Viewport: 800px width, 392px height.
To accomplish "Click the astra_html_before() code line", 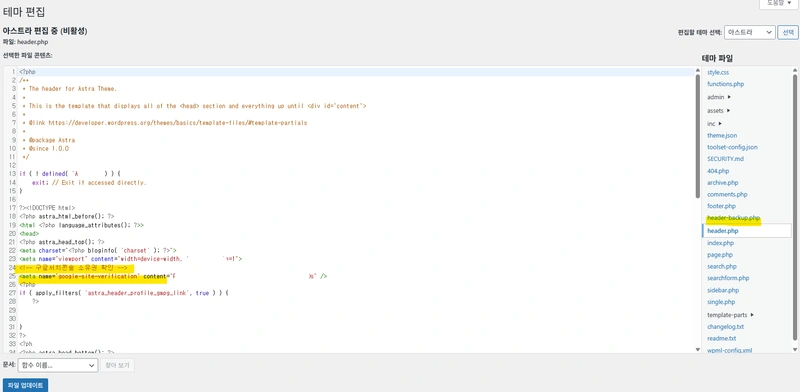I will pos(66,216).
